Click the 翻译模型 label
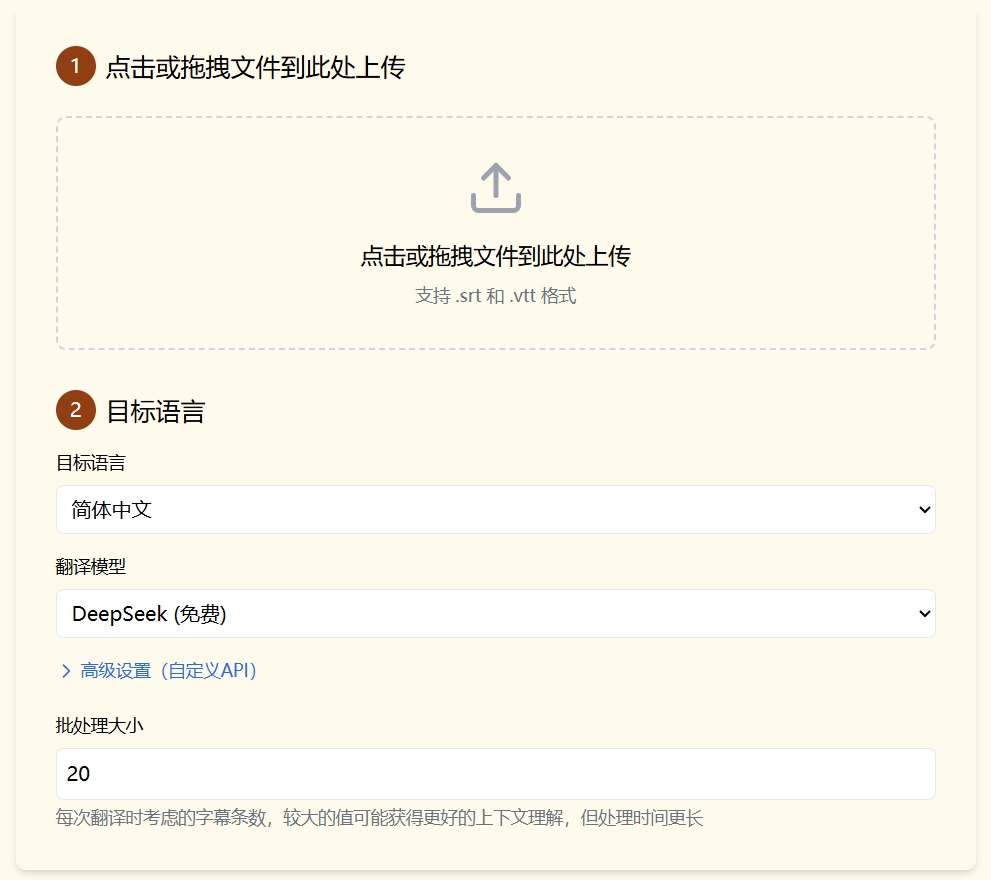 [x=91, y=566]
